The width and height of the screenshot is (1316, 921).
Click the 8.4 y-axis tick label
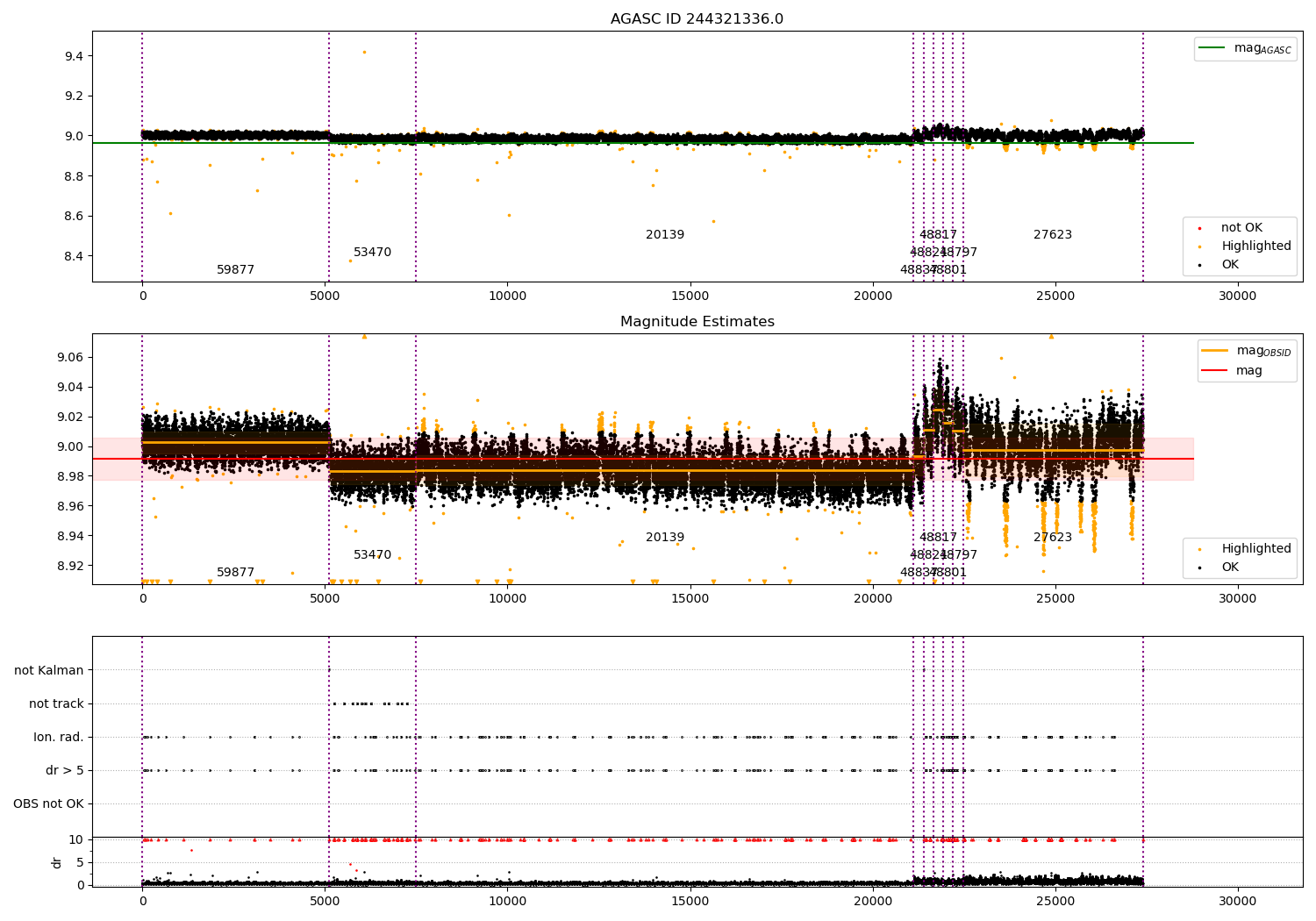click(x=74, y=257)
